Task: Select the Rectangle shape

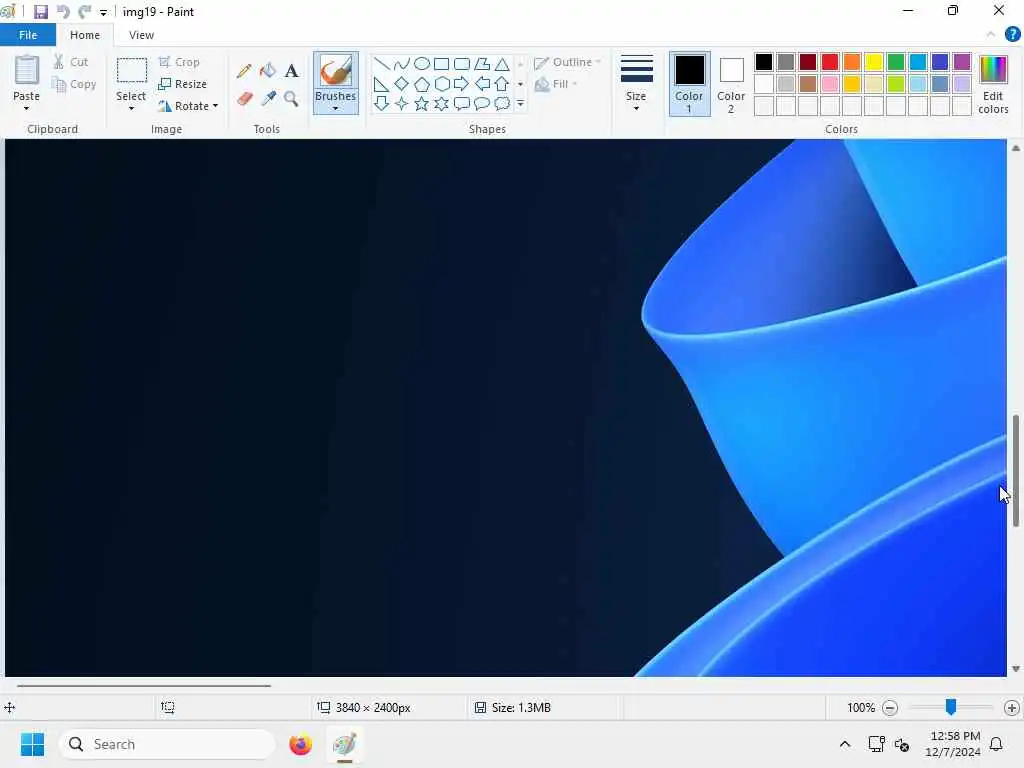Action: coord(441,63)
